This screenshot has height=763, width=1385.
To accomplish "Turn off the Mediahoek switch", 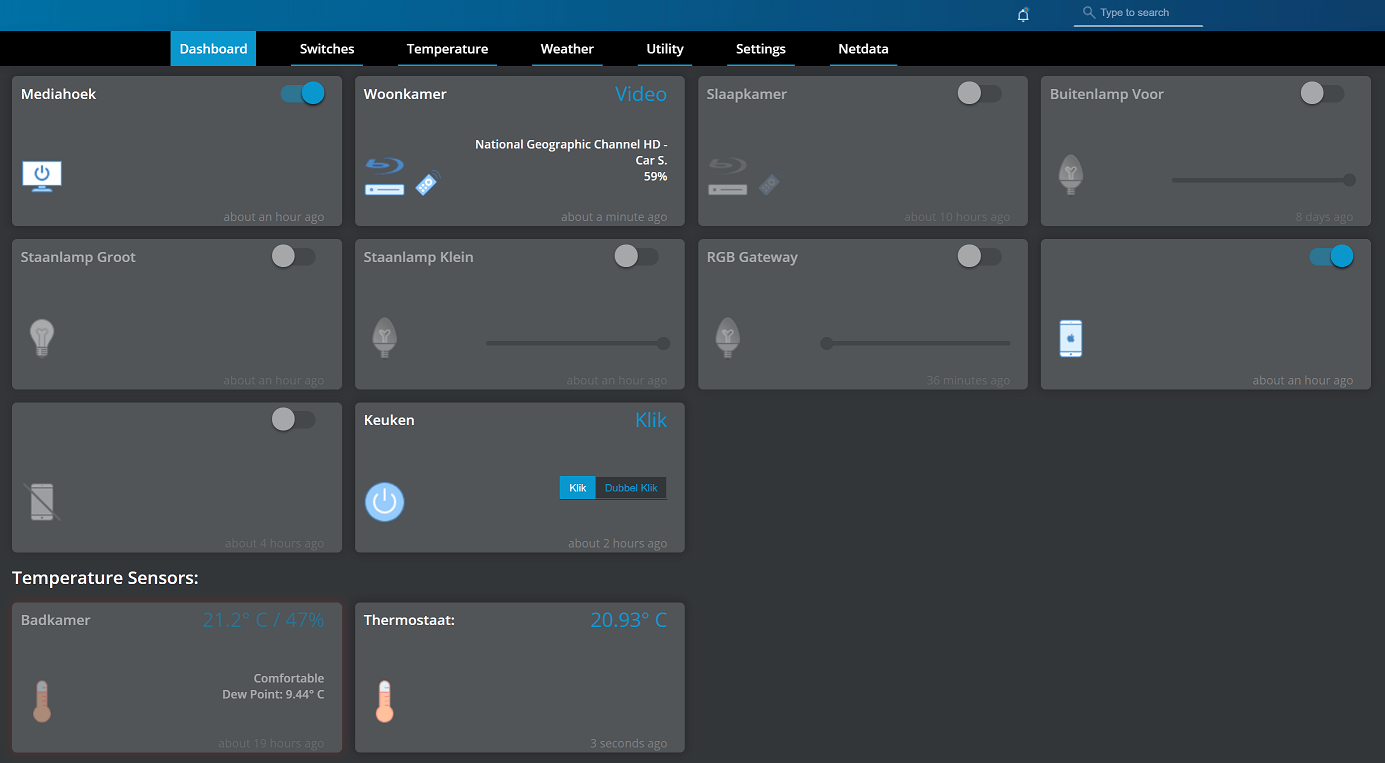I will click(x=303, y=93).
